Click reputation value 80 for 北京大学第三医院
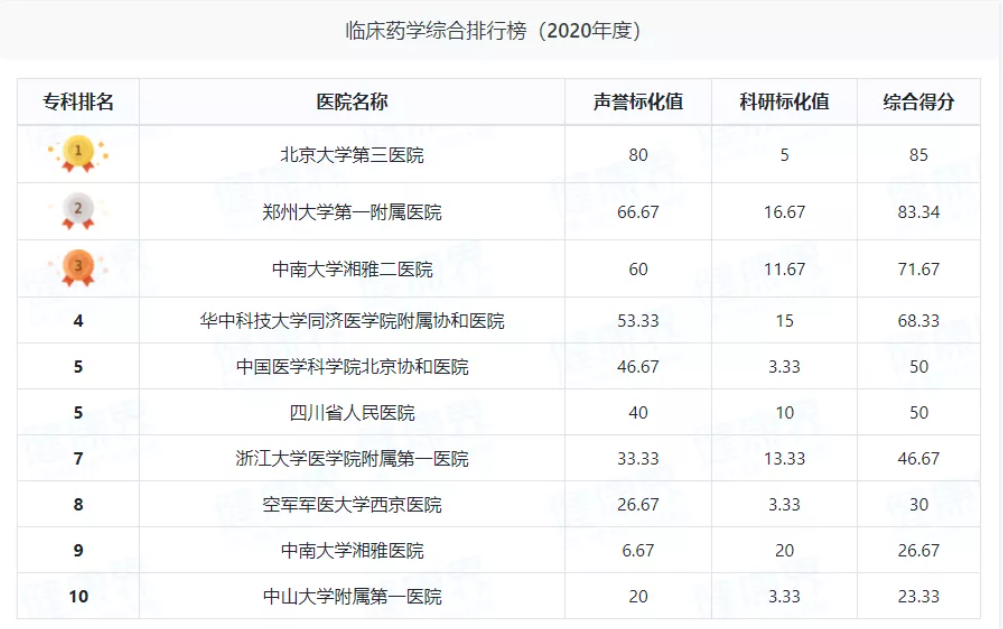Screen dimensions: 1003x629 [x=638, y=155]
